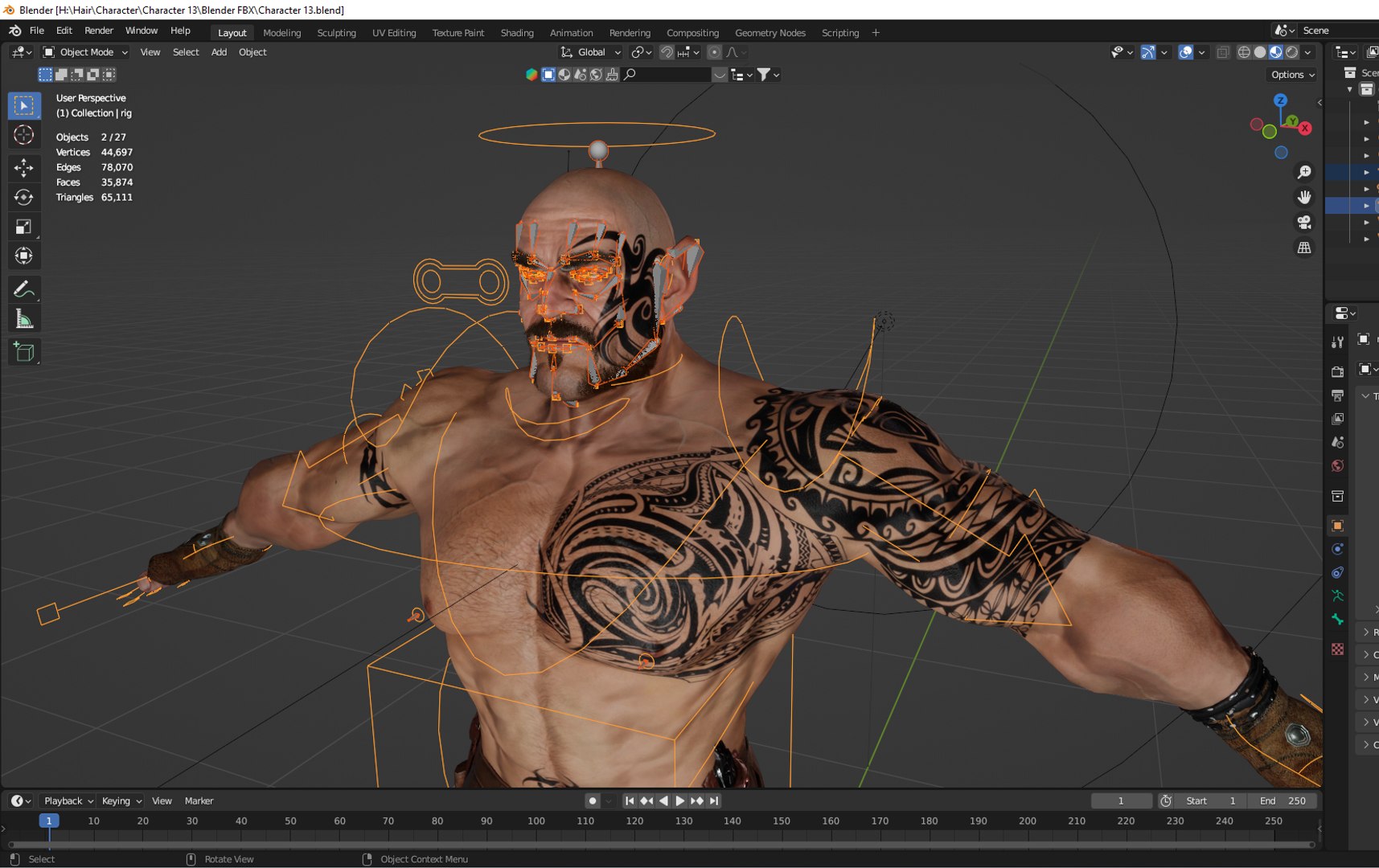1379x868 pixels.
Task: Click the pan view hand icon
Action: 1304,197
